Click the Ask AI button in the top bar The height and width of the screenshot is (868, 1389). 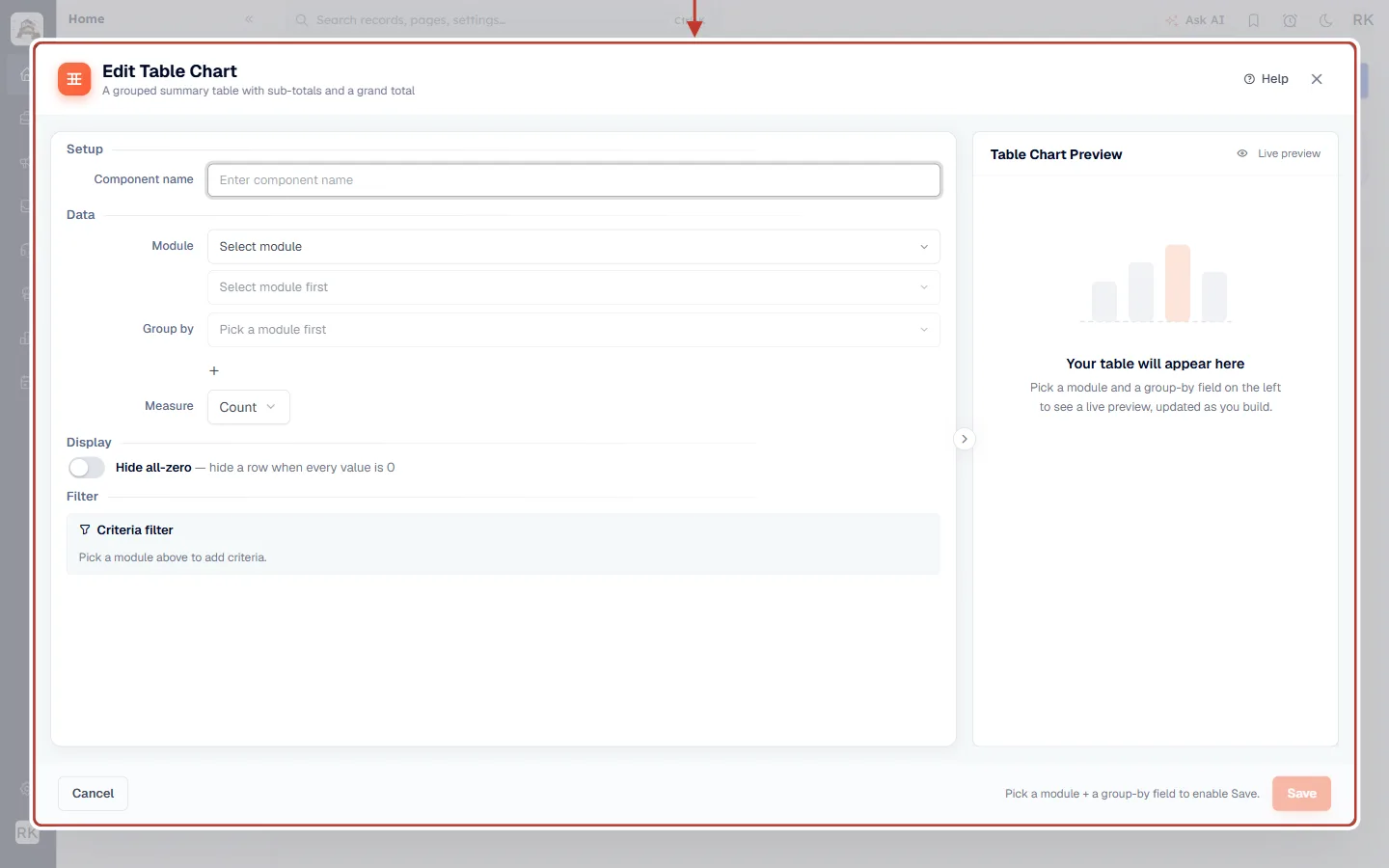pos(1195,19)
